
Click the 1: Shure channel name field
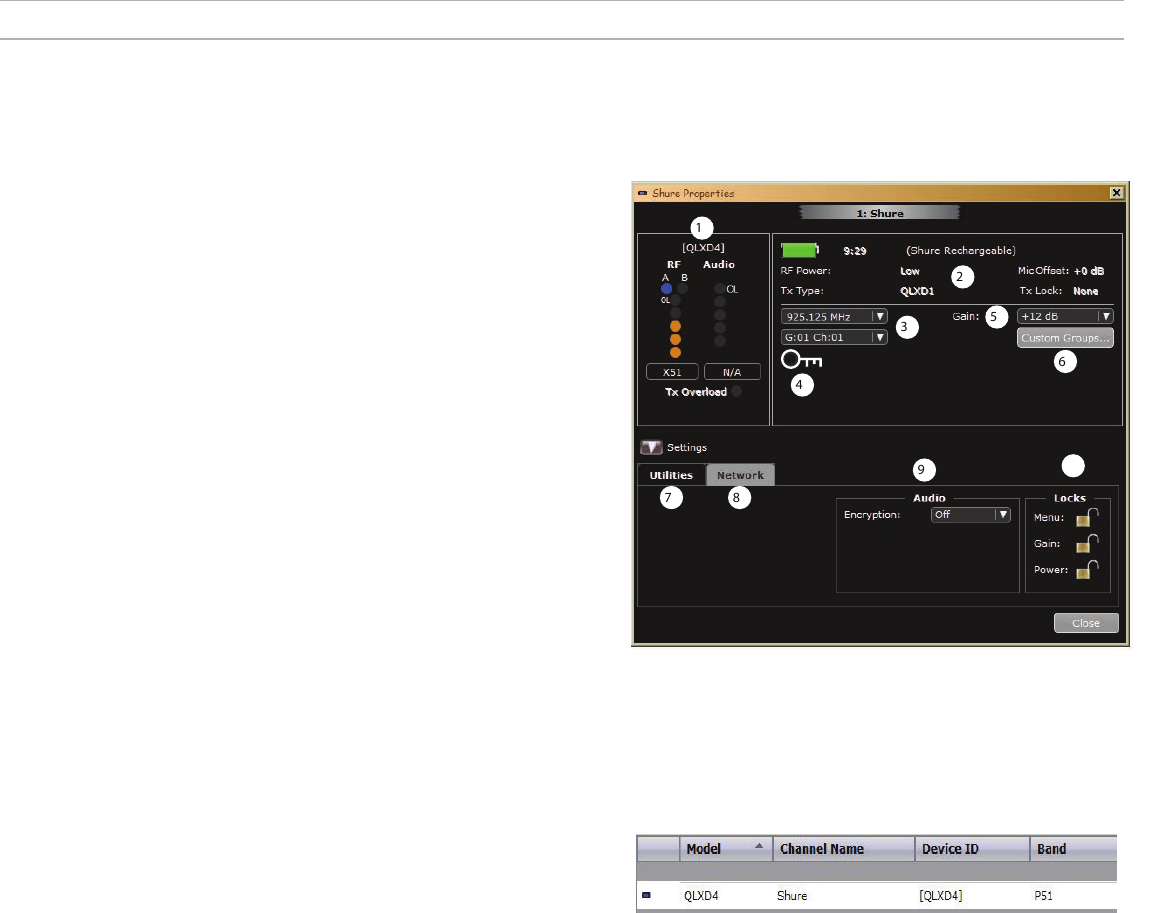879,213
